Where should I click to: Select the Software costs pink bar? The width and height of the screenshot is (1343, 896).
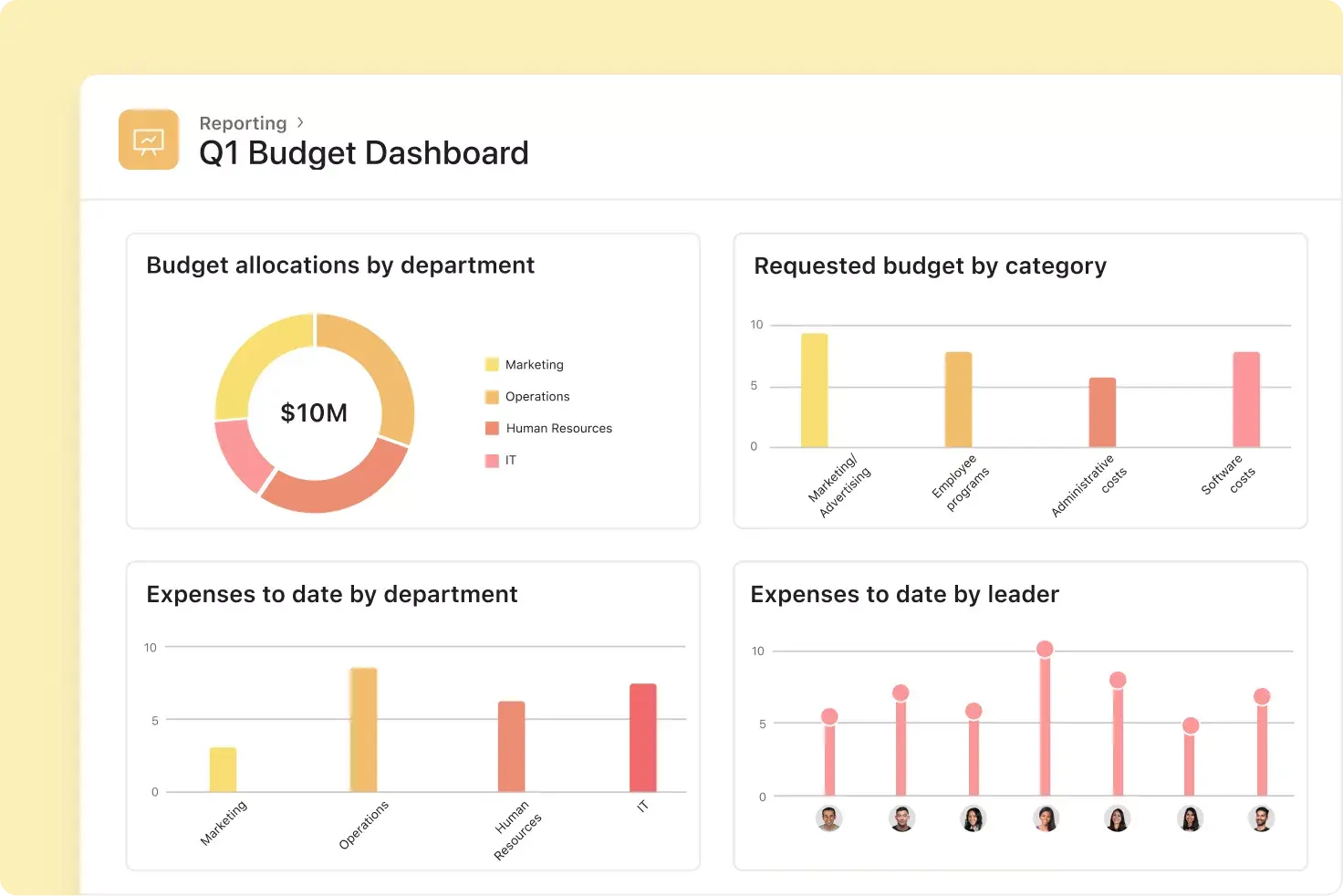pos(1245,400)
